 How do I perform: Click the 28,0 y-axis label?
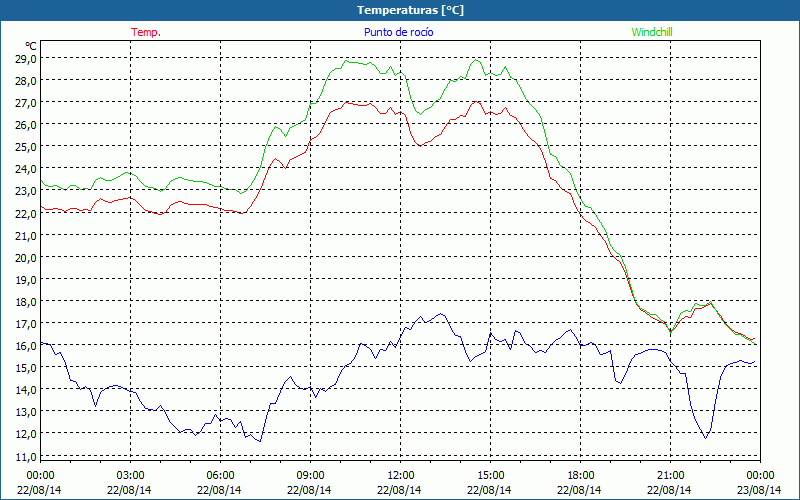(26, 81)
